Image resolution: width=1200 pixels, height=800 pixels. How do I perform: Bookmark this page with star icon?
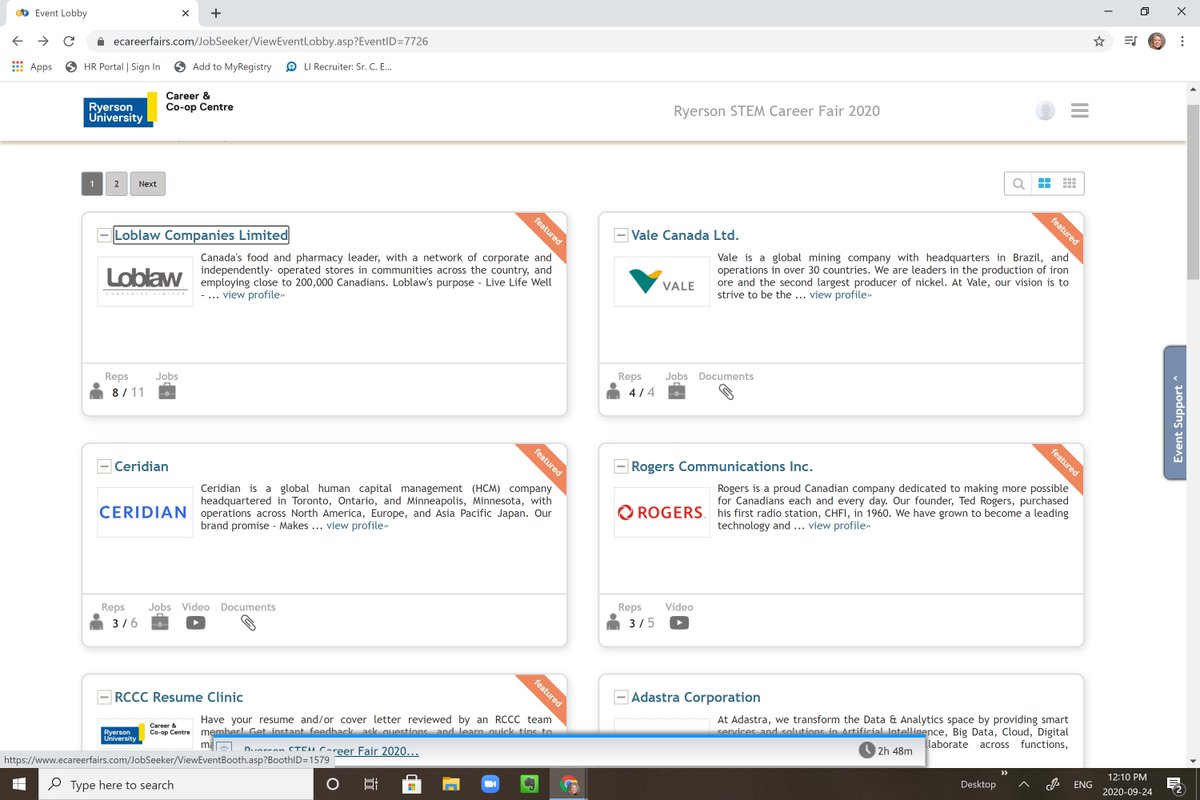1099,41
